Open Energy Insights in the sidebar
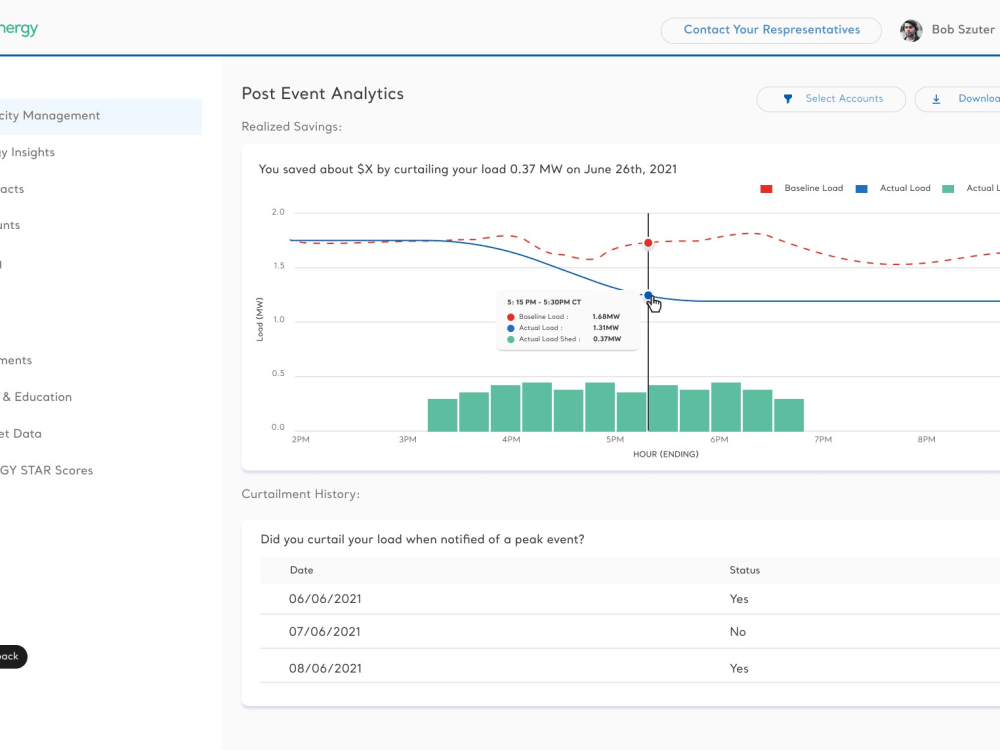This screenshot has width=1000, height=750. [27, 152]
